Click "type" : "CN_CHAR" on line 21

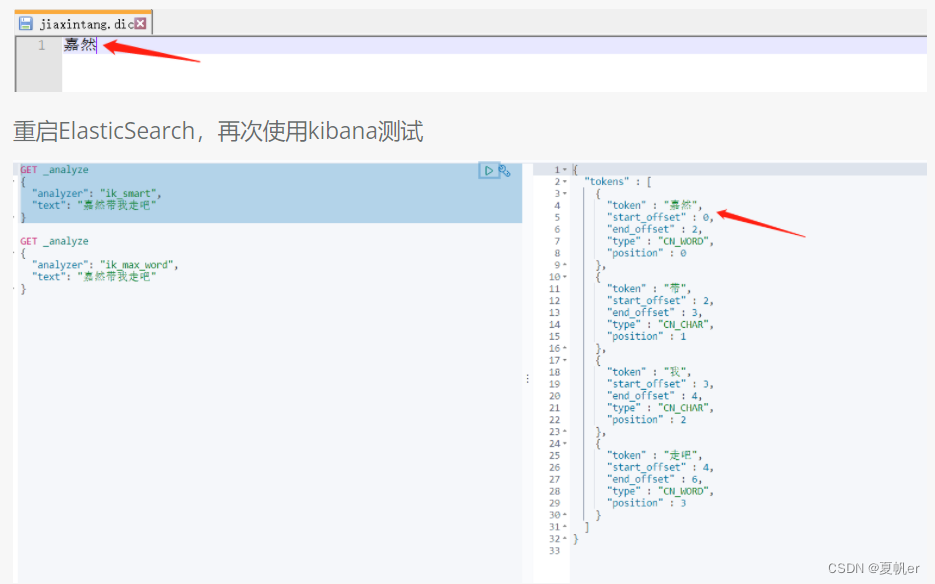pos(660,408)
